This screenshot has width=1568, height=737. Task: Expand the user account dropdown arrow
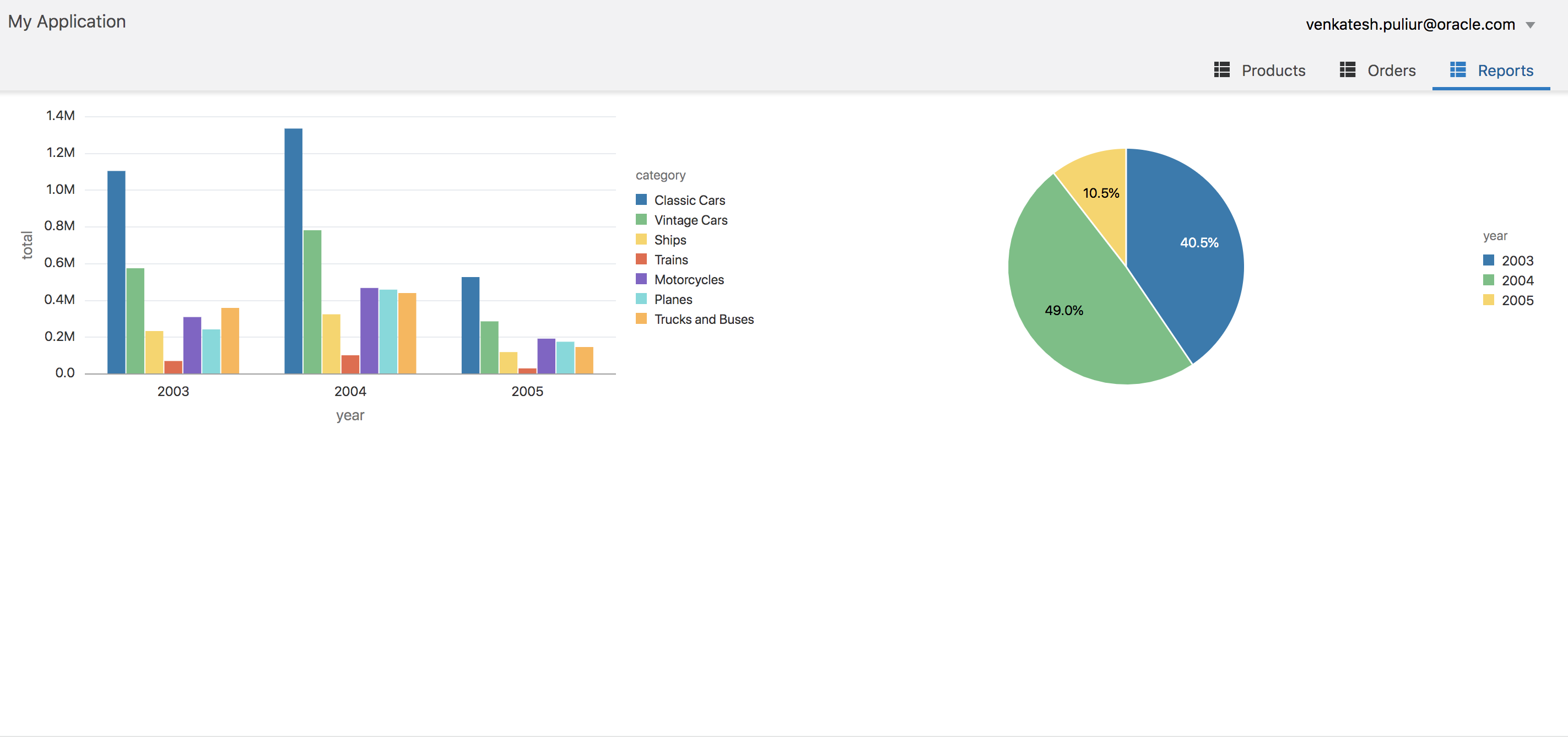coord(1531,25)
